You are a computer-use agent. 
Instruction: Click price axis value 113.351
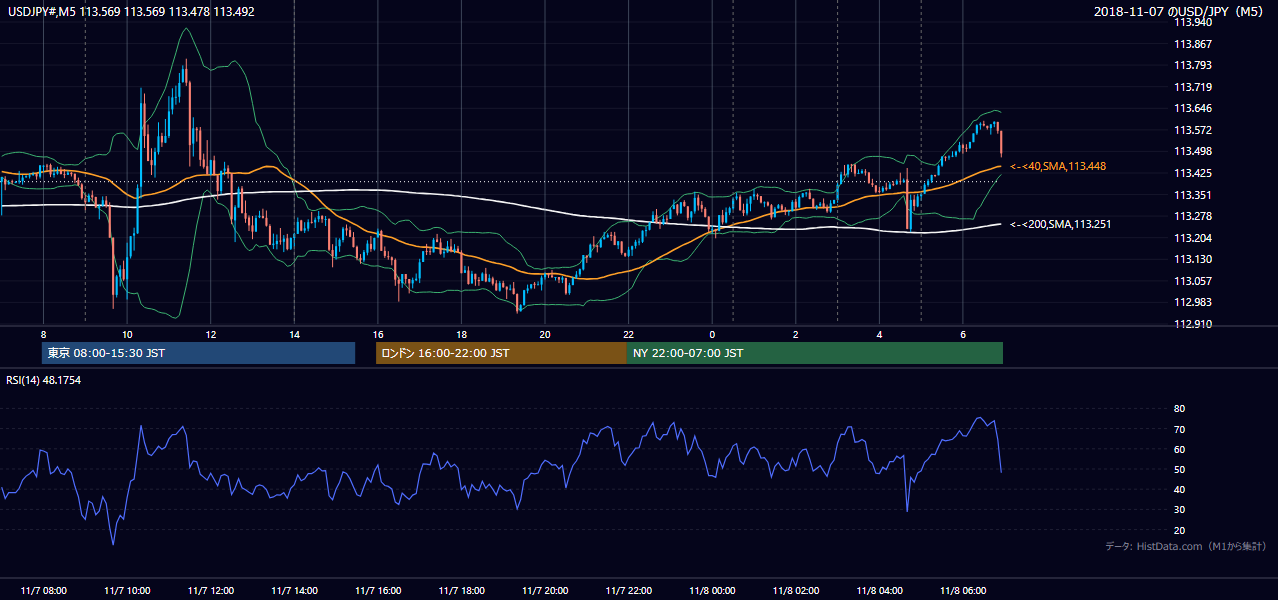click(1192, 195)
